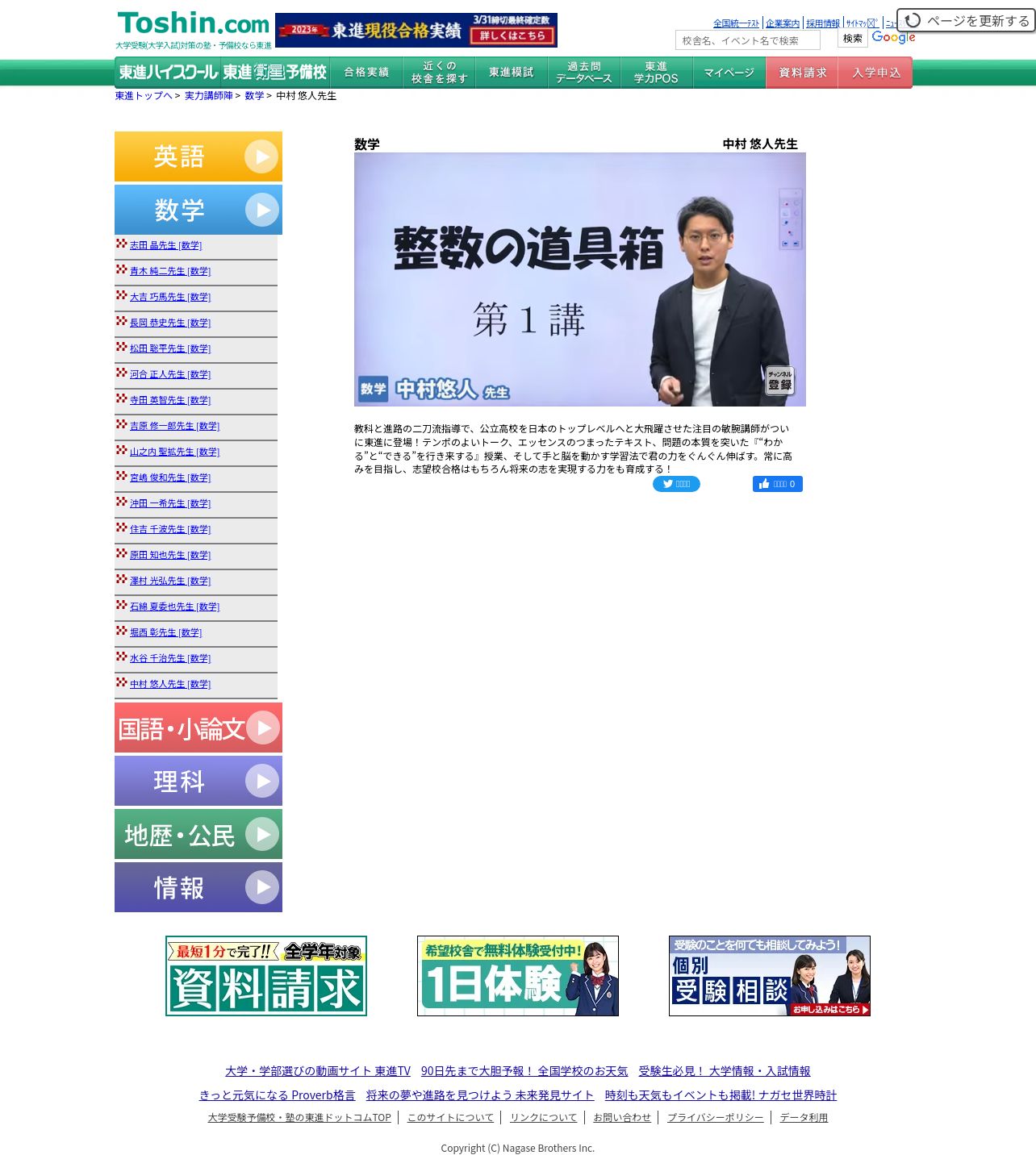Select teacher 山之内 聖拡先生 [数学]
Screen dimensions: 1036x1155
tap(174, 452)
